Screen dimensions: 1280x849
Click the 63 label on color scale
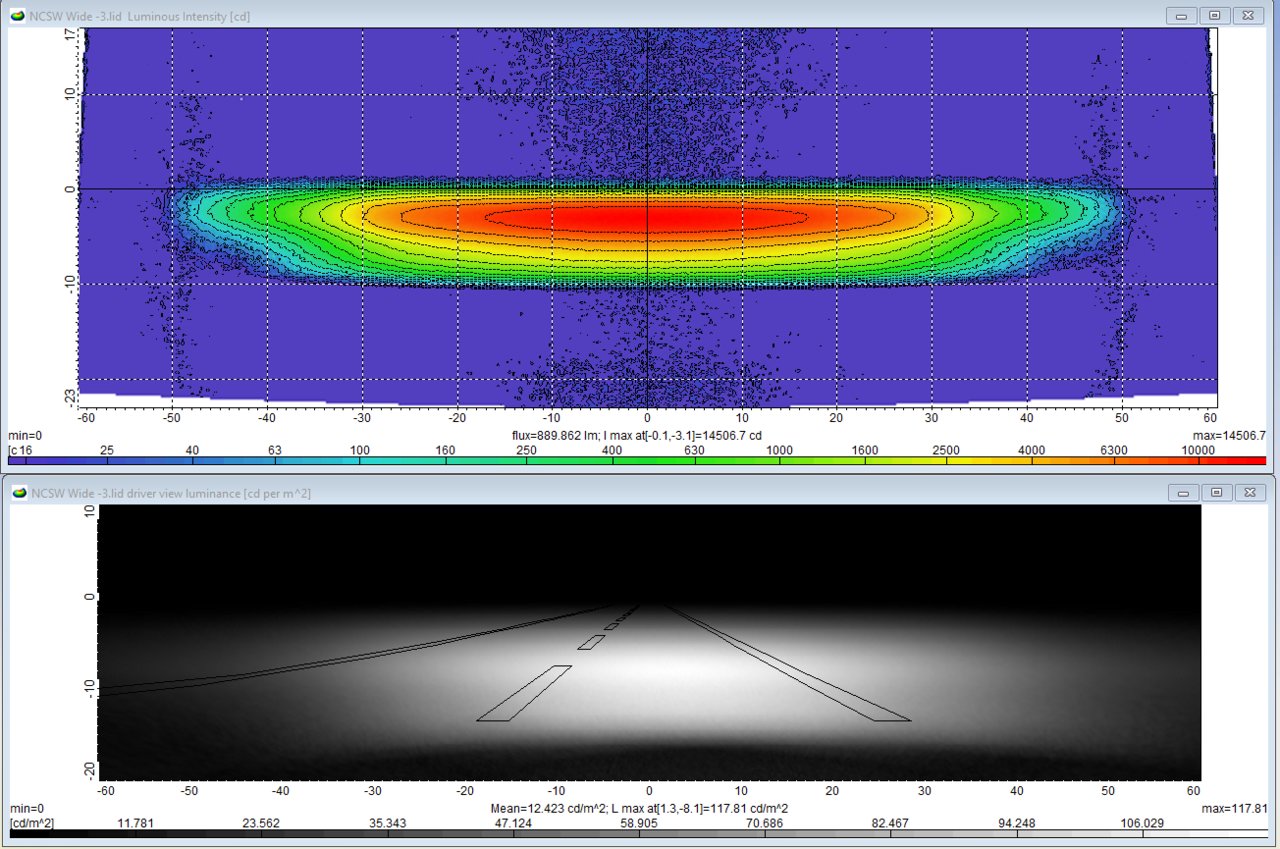(x=274, y=451)
